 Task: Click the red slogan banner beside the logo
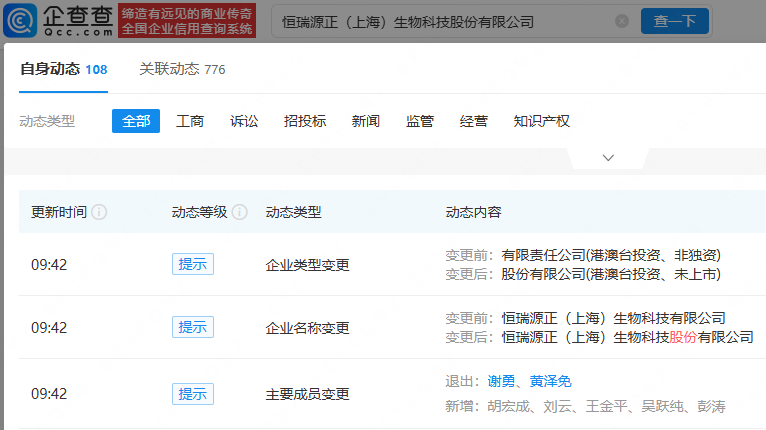click(x=187, y=21)
